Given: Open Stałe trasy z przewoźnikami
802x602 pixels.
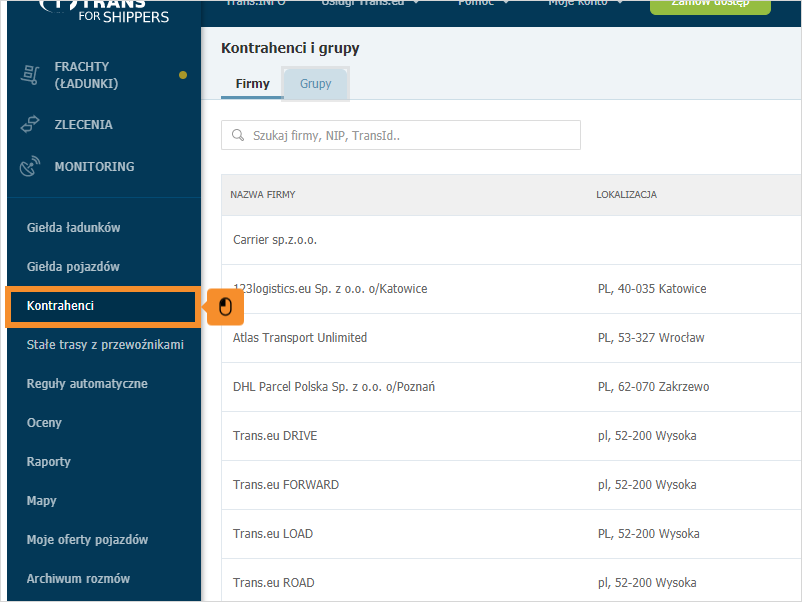Looking at the screenshot, I should 105,345.
